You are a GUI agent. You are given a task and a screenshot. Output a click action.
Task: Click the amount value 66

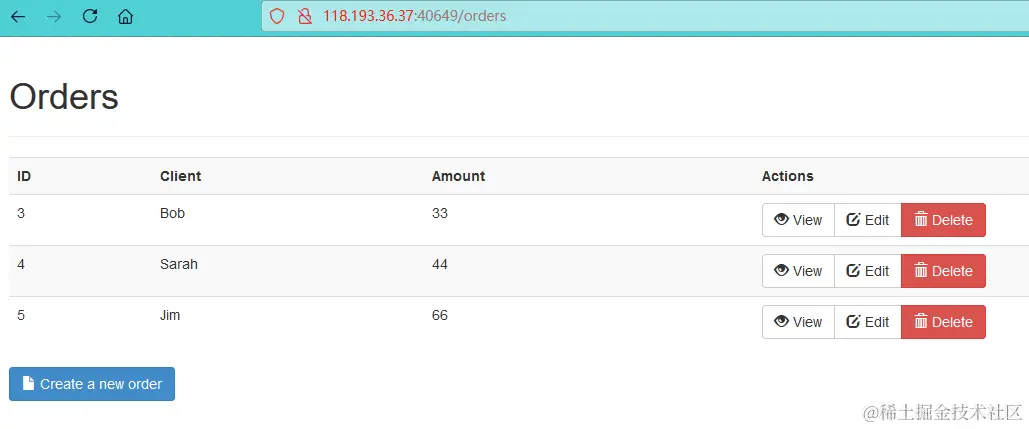click(x=440, y=316)
